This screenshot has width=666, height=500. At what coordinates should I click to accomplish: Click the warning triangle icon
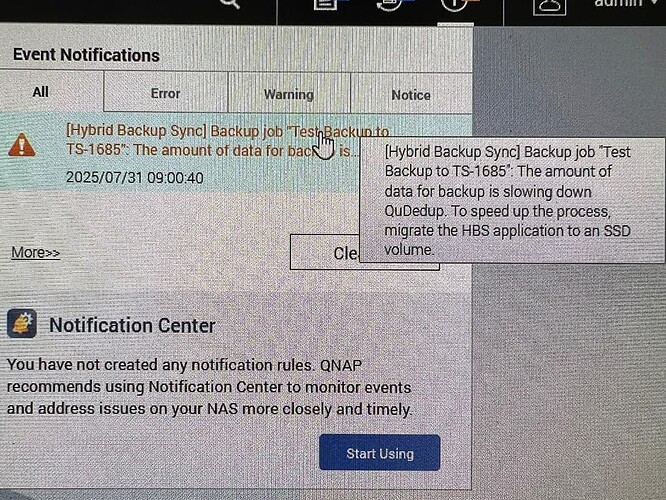point(22,144)
